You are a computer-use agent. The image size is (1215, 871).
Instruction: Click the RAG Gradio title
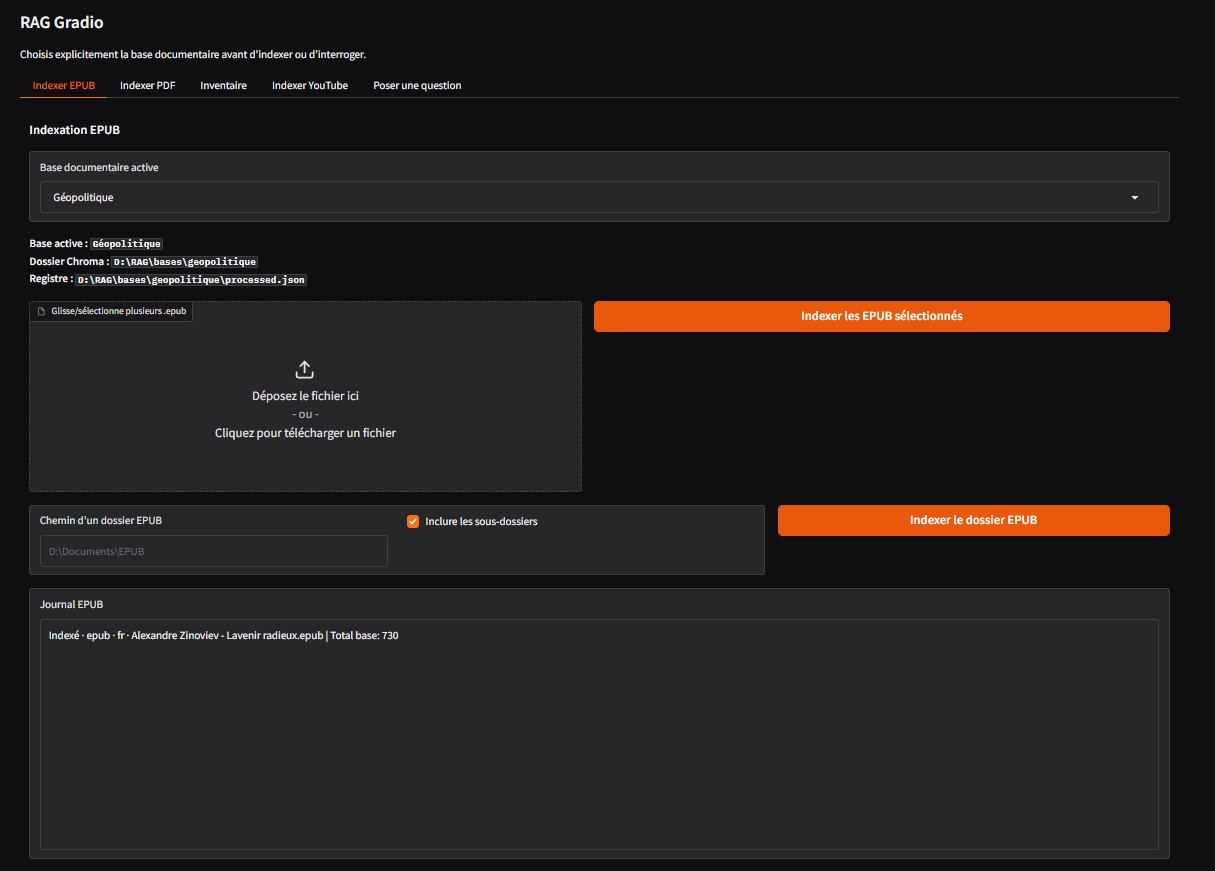(61, 22)
